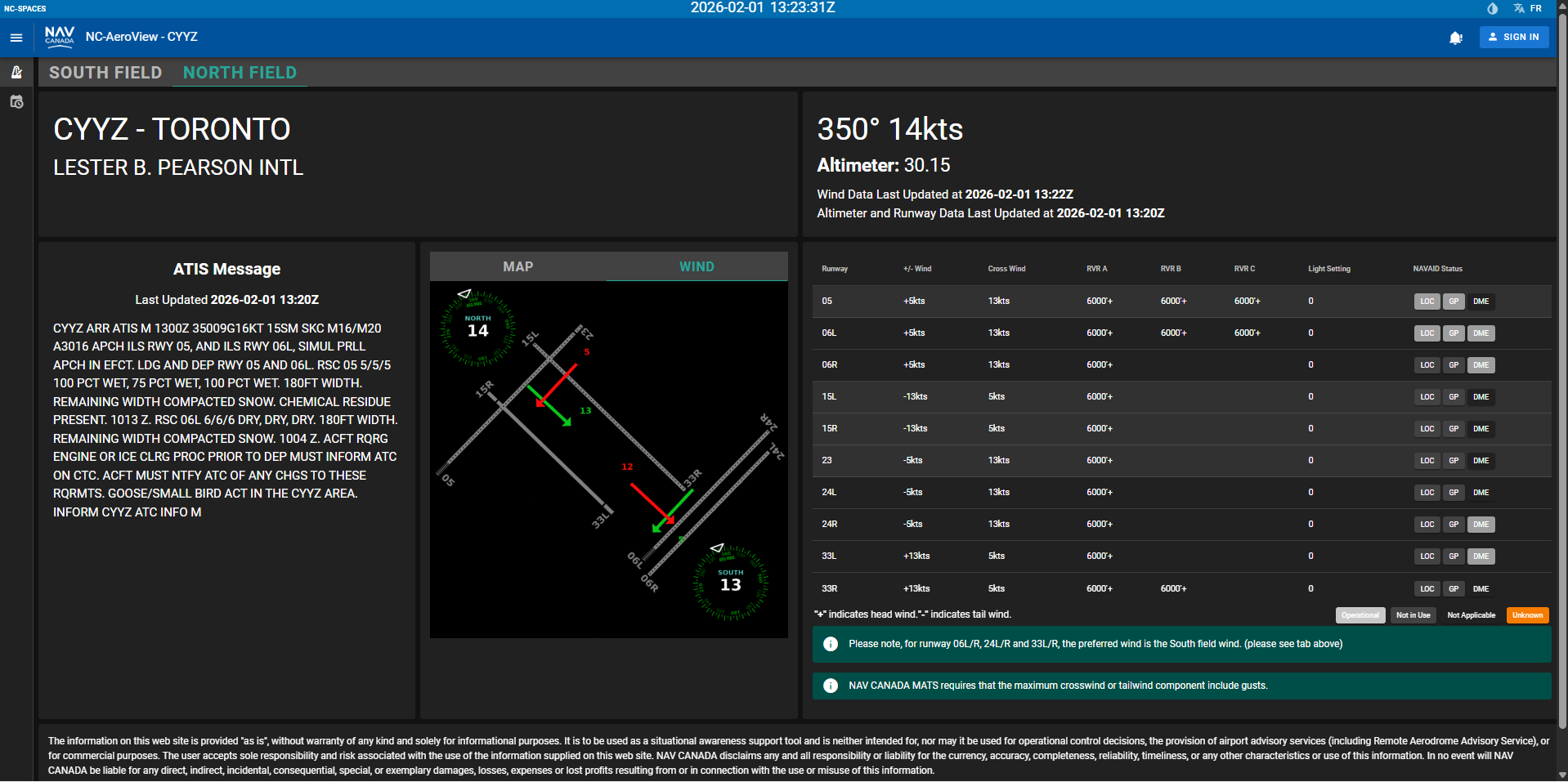Image resolution: width=1568 pixels, height=782 pixels.
Task: Click the NAV CANADA logo
Action: (x=60, y=37)
